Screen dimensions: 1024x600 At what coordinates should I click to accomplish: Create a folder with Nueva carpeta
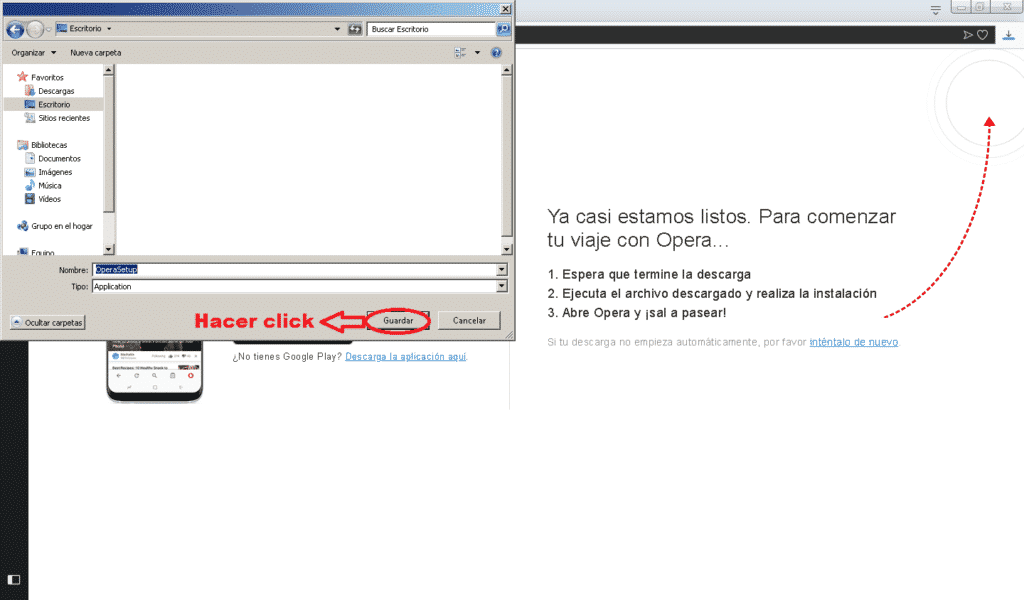click(95, 52)
